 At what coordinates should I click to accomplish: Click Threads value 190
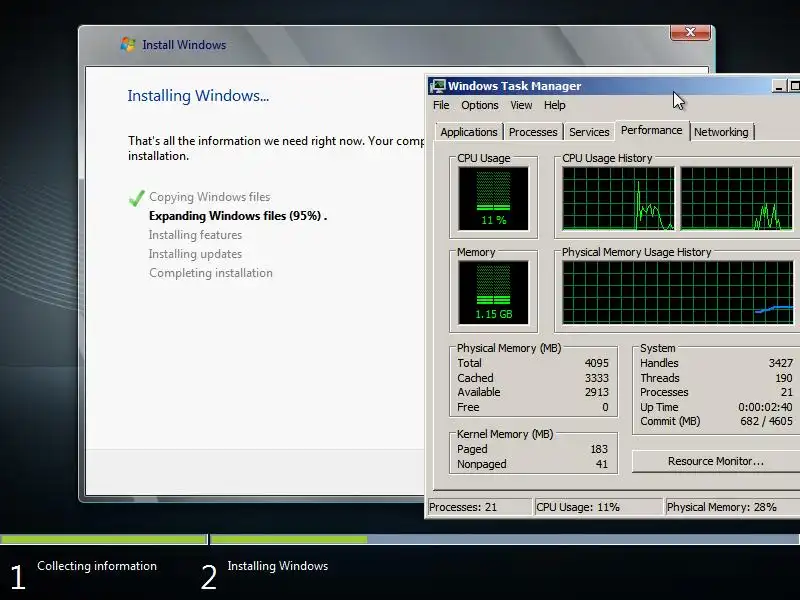[x=784, y=378]
